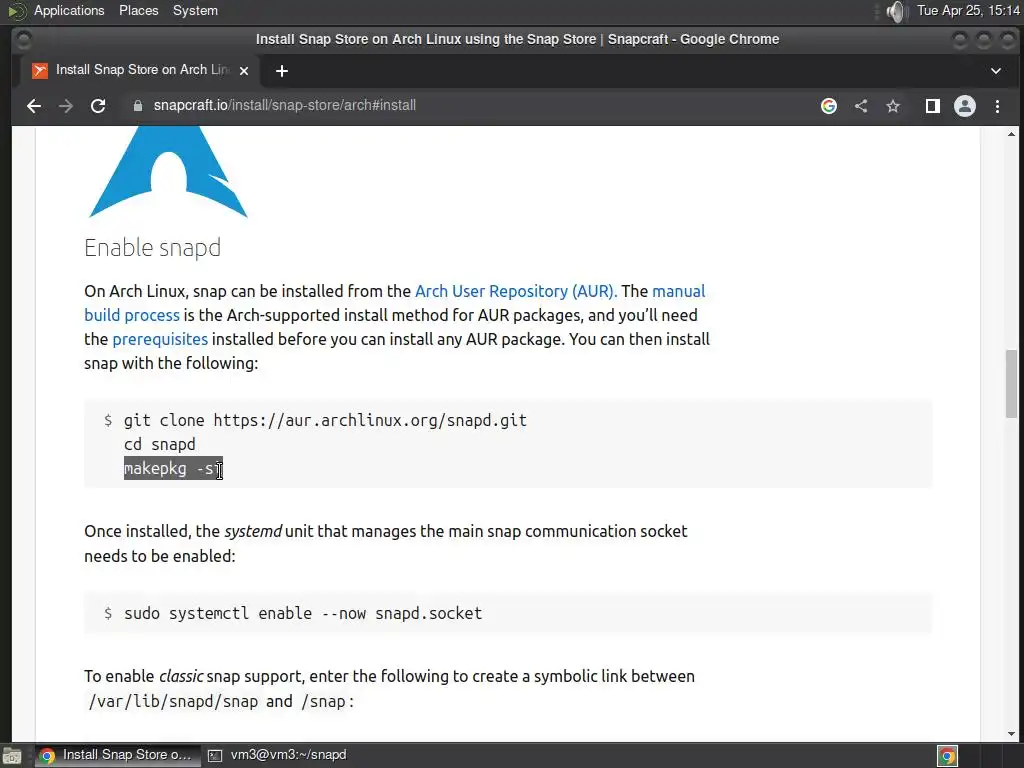Screen dimensions: 1024x768
Task: Click the Enable snapd heading
Action: (x=153, y=248)
